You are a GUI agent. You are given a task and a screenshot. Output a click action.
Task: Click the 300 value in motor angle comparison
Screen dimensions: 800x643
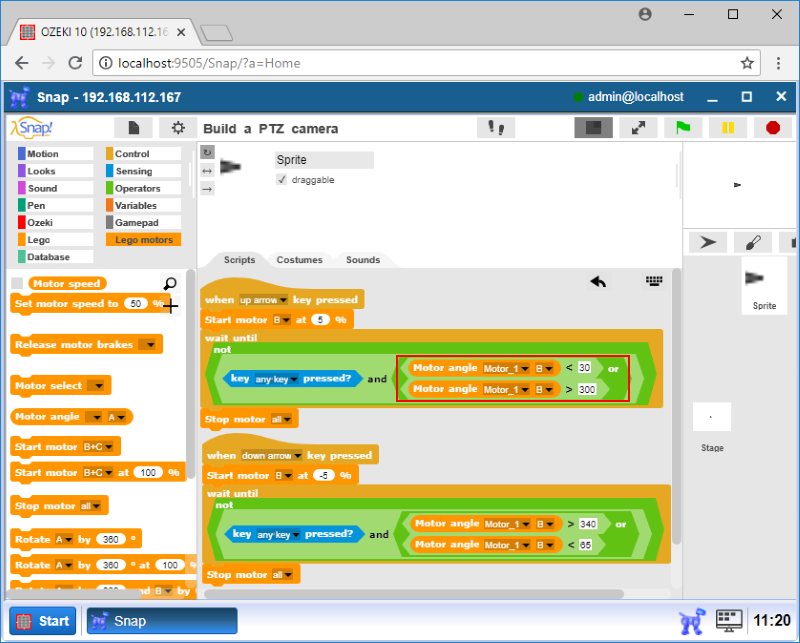(x=587, y=389)
